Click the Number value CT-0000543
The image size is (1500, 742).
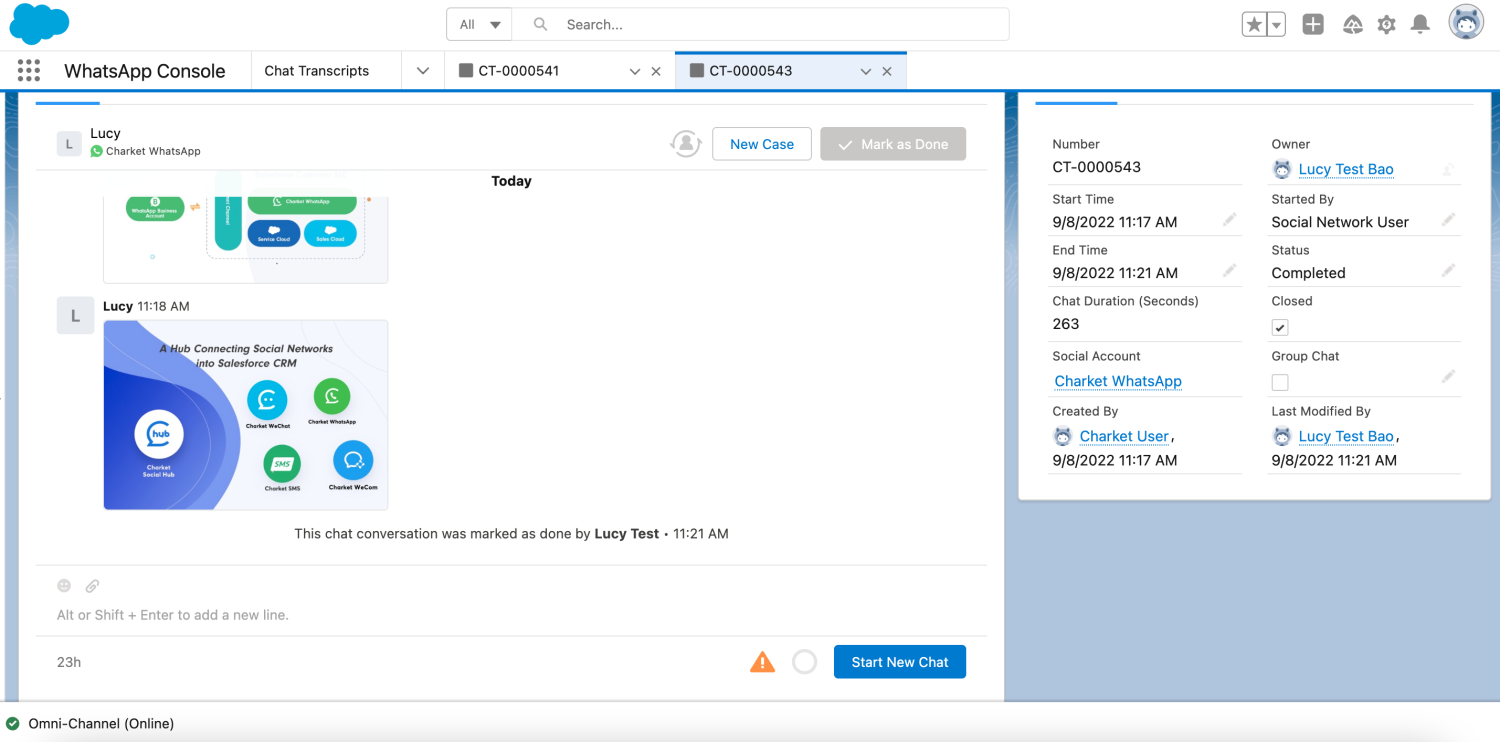pos(1097,167)
